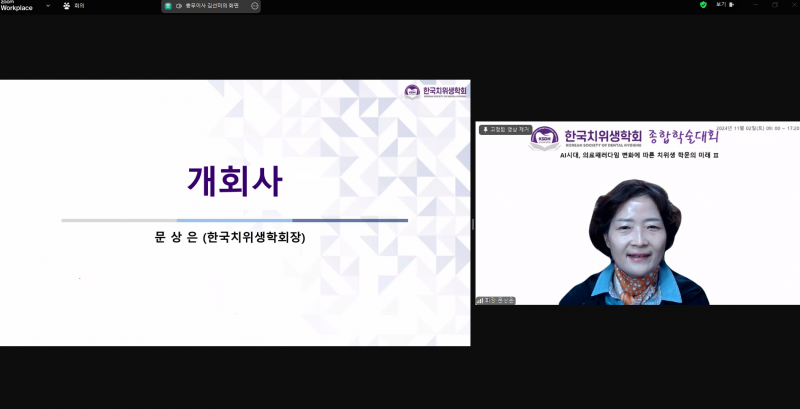This screenshot has height=409, width=800.
Task: Click the shared 개회사 slide
Action: (235, 213)
